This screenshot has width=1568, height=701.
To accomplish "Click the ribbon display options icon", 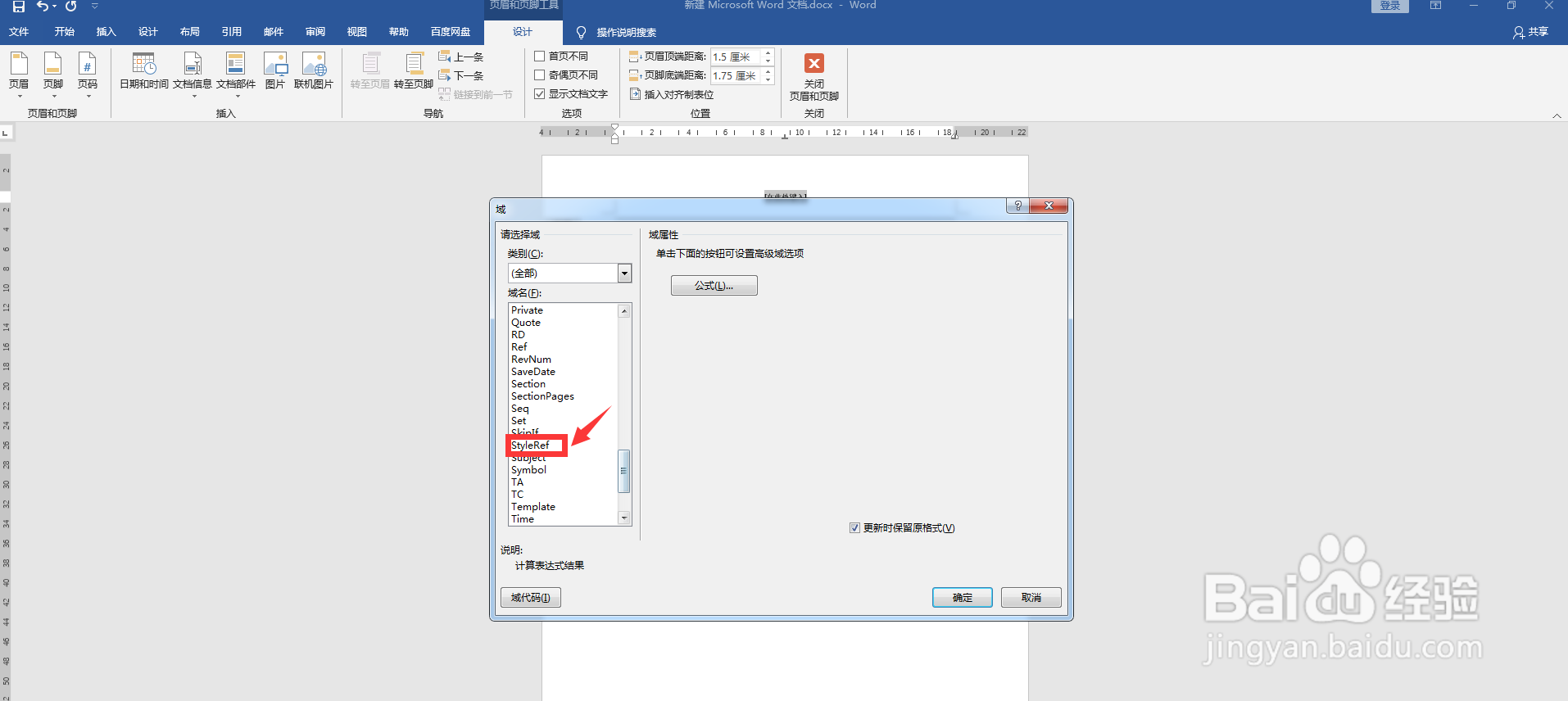I will [1435, 6].
